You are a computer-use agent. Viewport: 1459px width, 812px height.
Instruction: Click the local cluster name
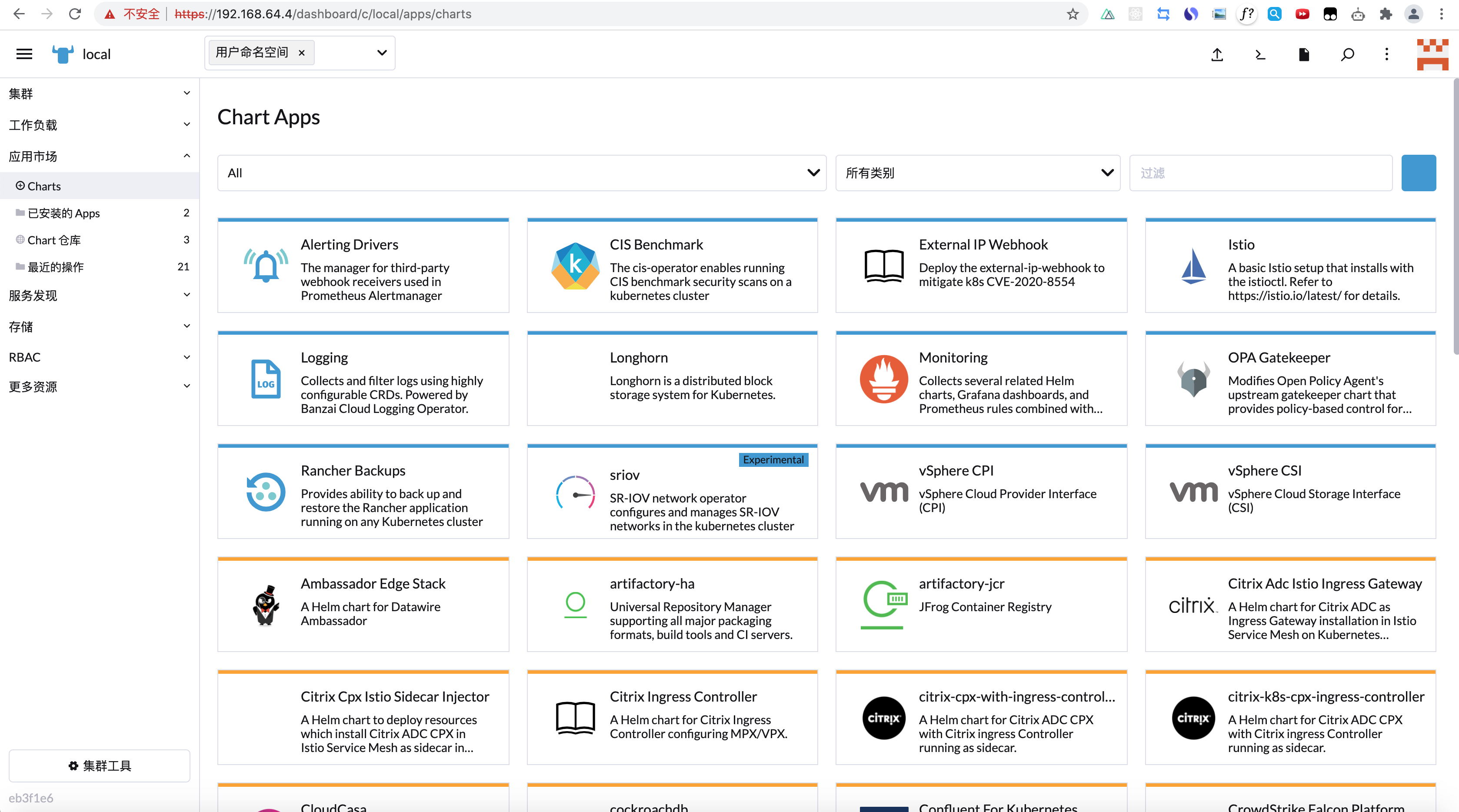click(x=96, y=54)
